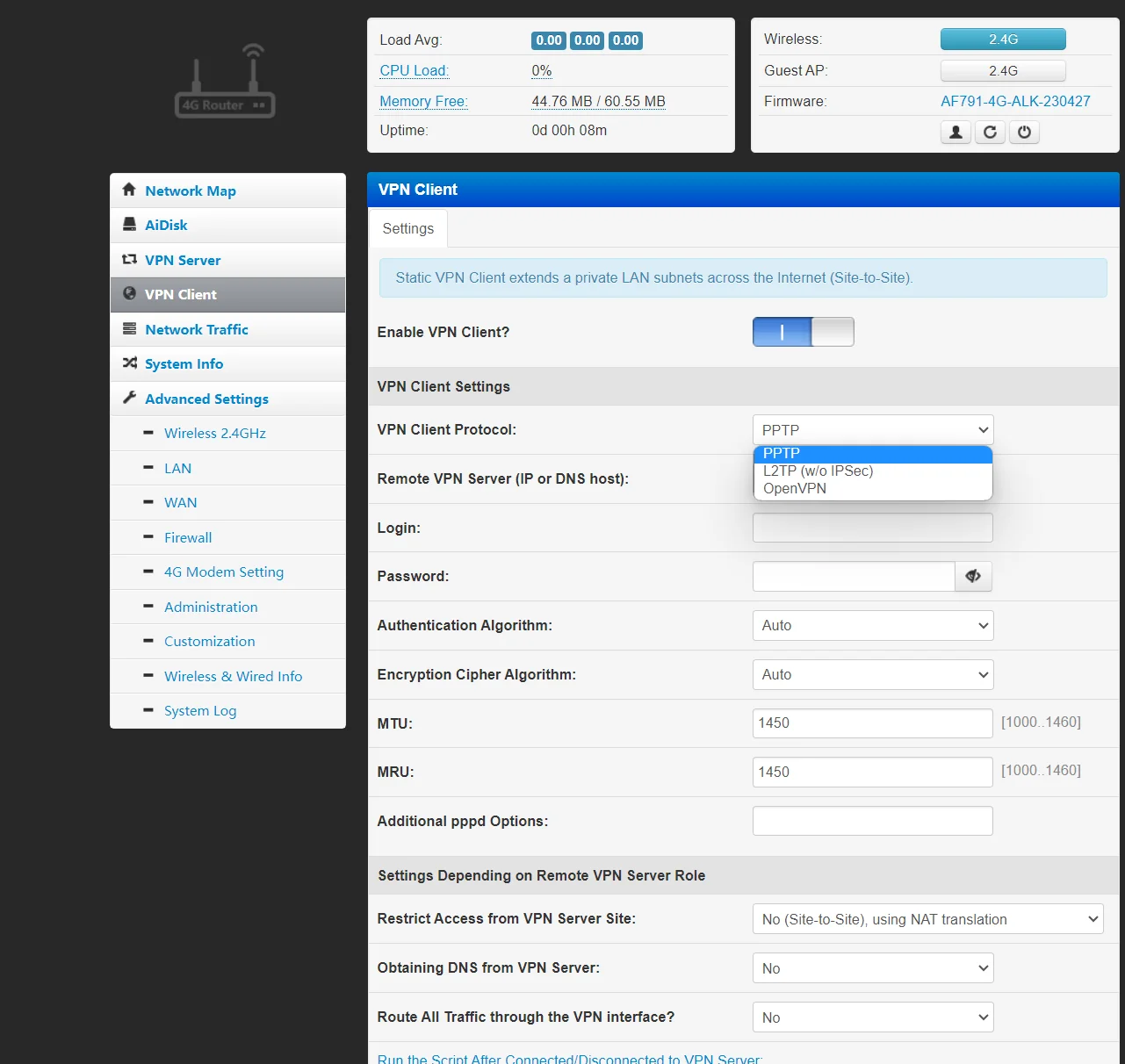Open the Restrict Access from VPN Server Site dropdown
1125x1064 pixels.
click(927, 919)
